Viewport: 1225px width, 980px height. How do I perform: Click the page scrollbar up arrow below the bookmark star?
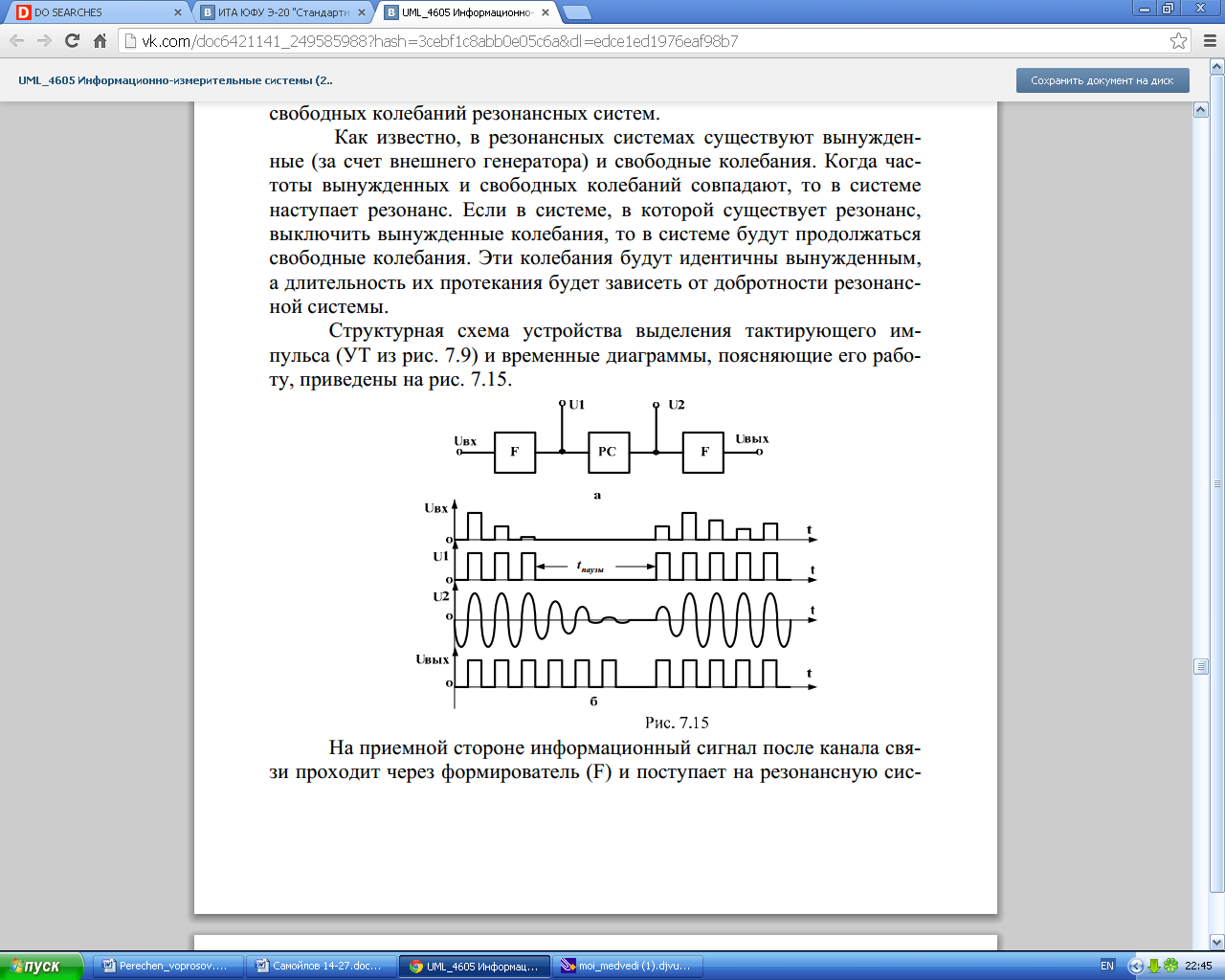click(x=1217, y=66)
